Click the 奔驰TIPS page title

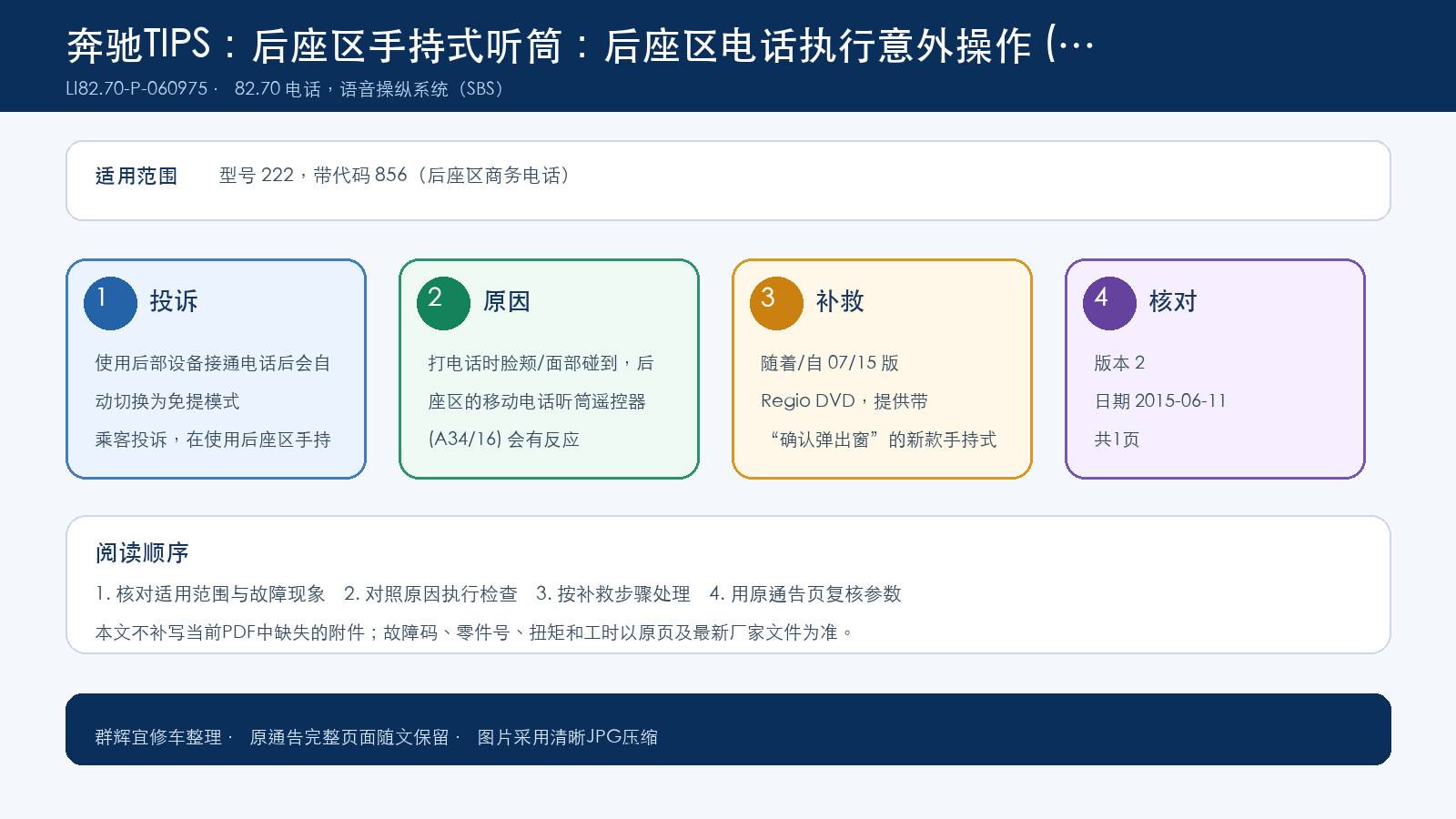580,45
